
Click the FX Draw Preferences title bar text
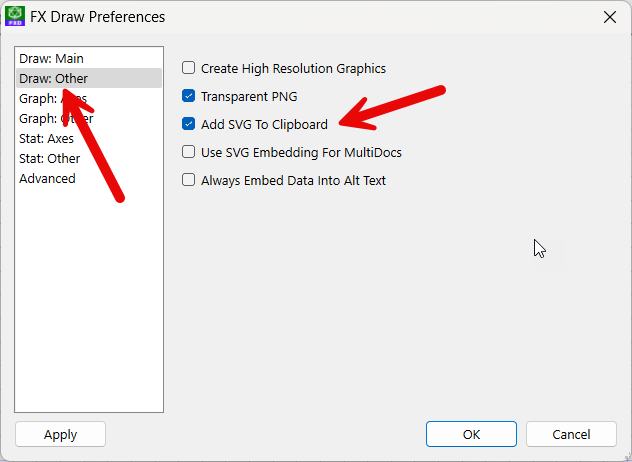click(98, 17)
